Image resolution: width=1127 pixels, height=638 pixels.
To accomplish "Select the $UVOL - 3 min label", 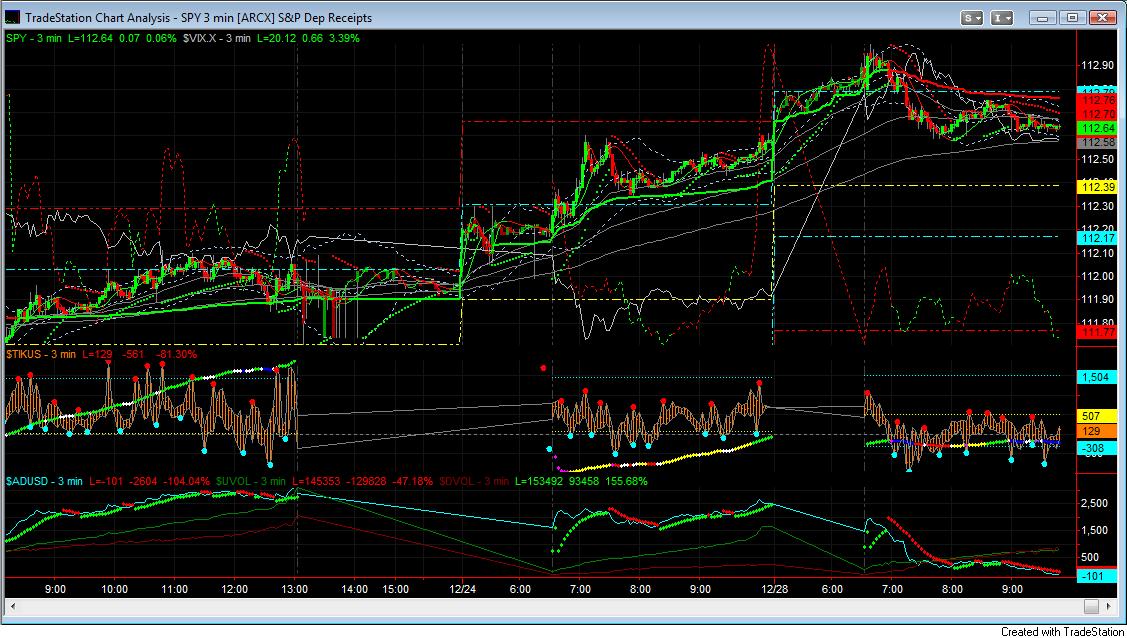I will click(250, 481).
